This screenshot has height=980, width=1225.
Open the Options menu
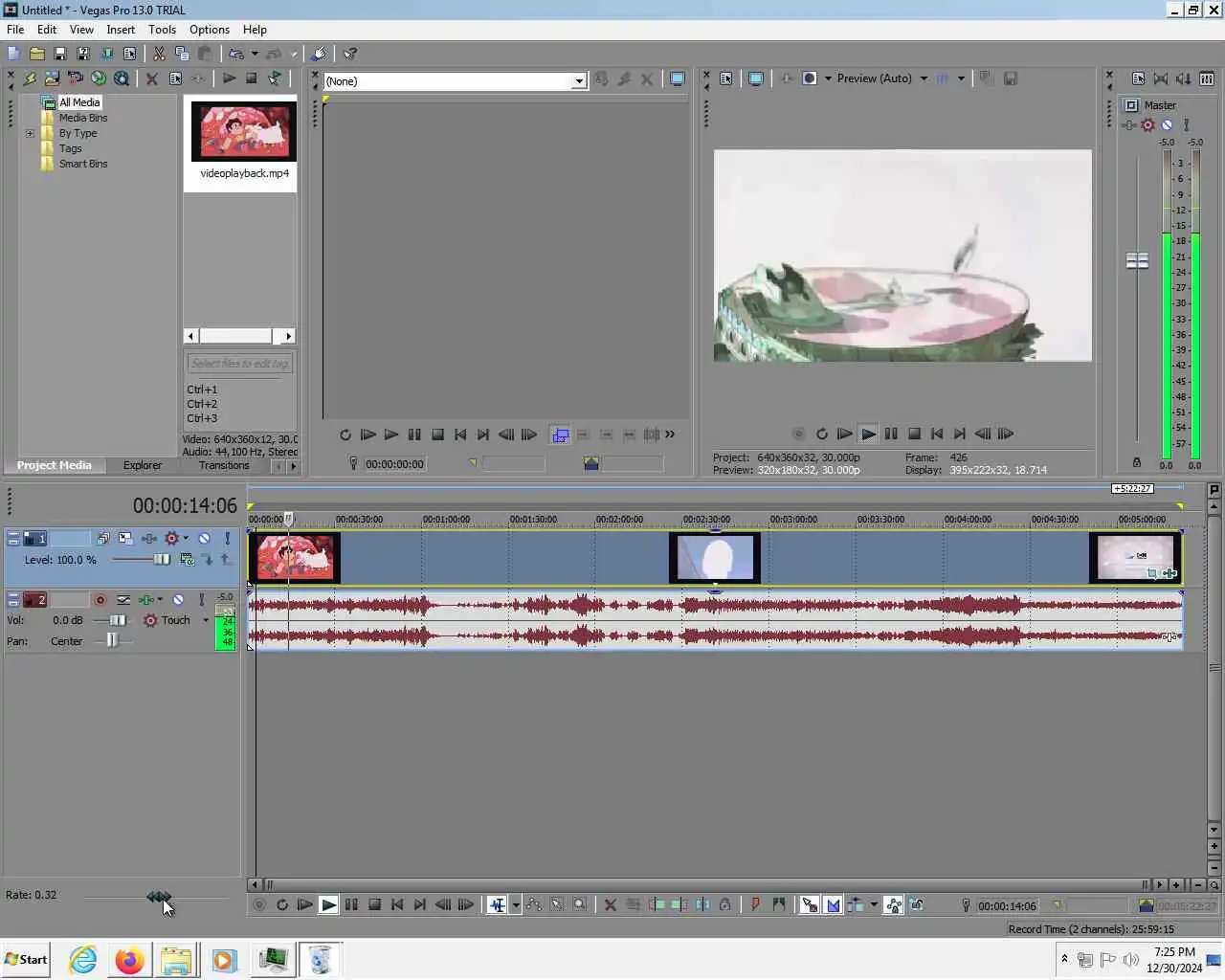tap(210, 30)
